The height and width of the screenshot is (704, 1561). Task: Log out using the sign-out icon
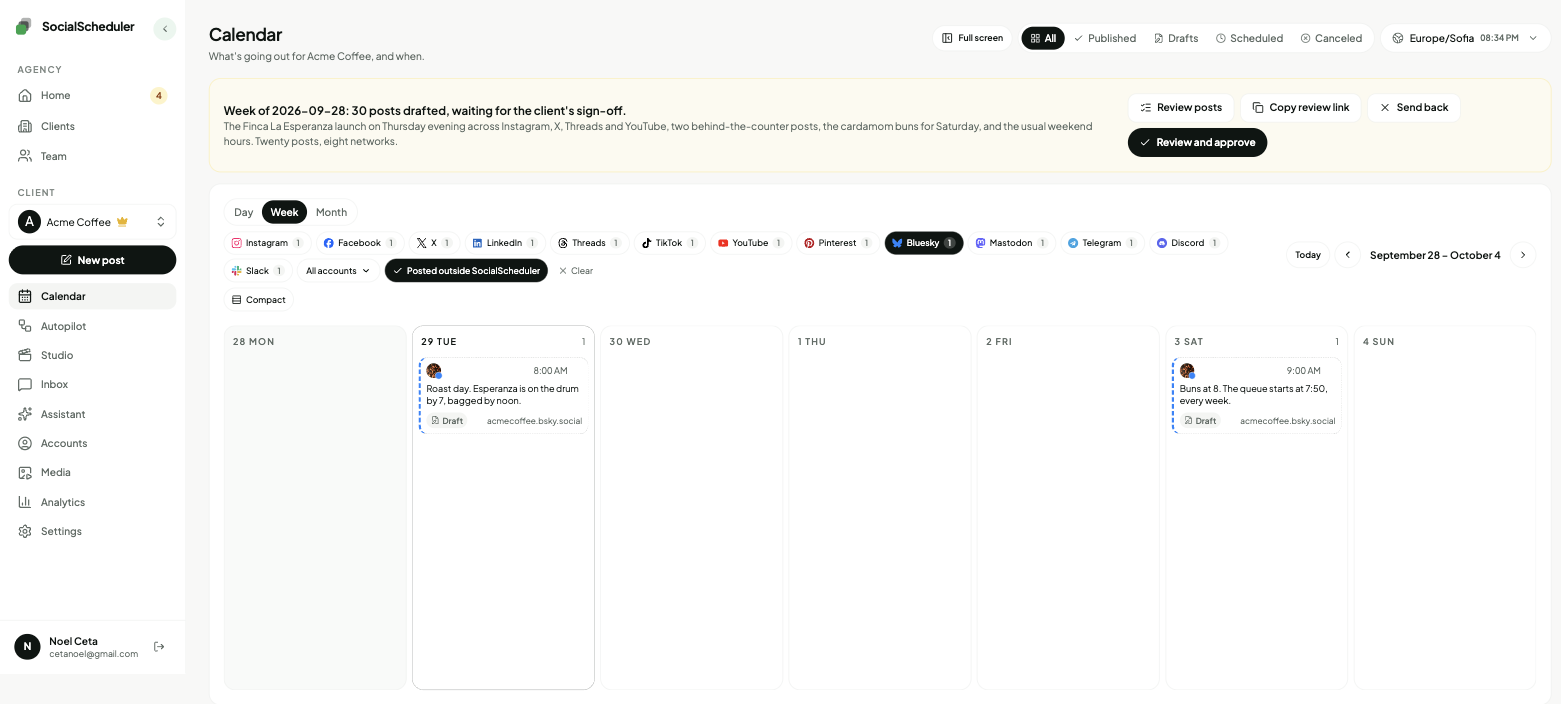159,647
